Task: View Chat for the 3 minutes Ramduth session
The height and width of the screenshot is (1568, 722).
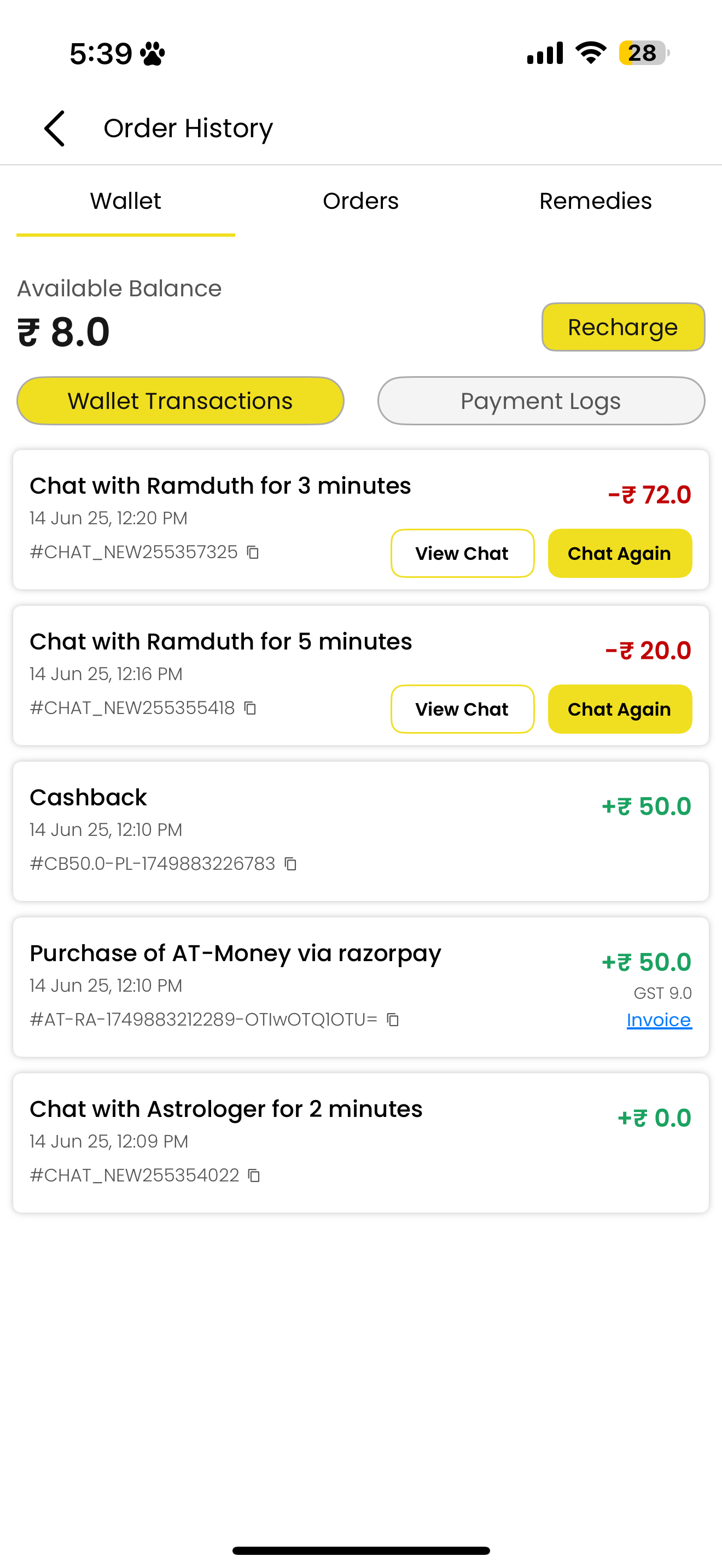Action: click(x=462, y=553)
